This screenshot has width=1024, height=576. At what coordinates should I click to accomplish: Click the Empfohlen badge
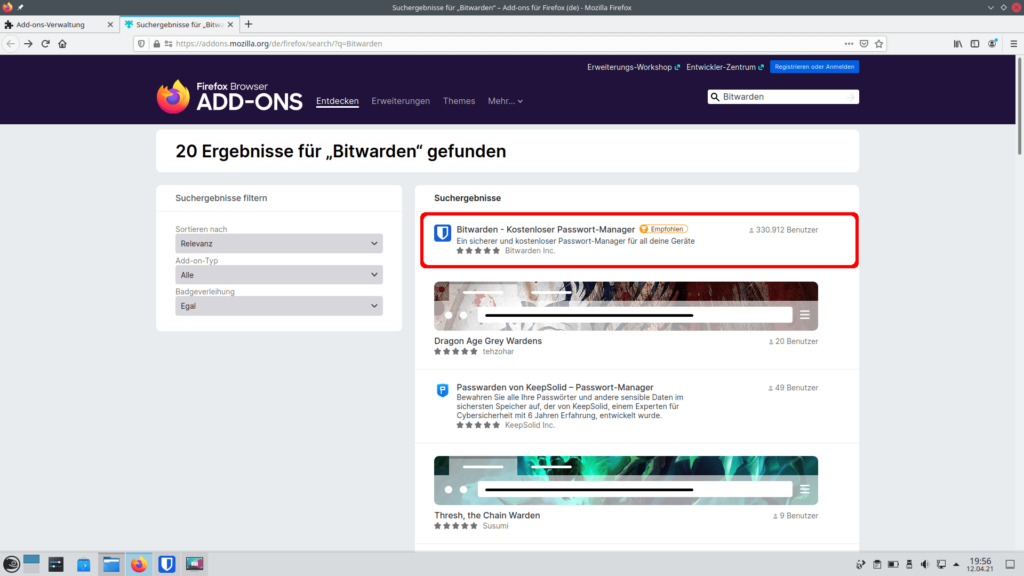click(x=663, y=229)
